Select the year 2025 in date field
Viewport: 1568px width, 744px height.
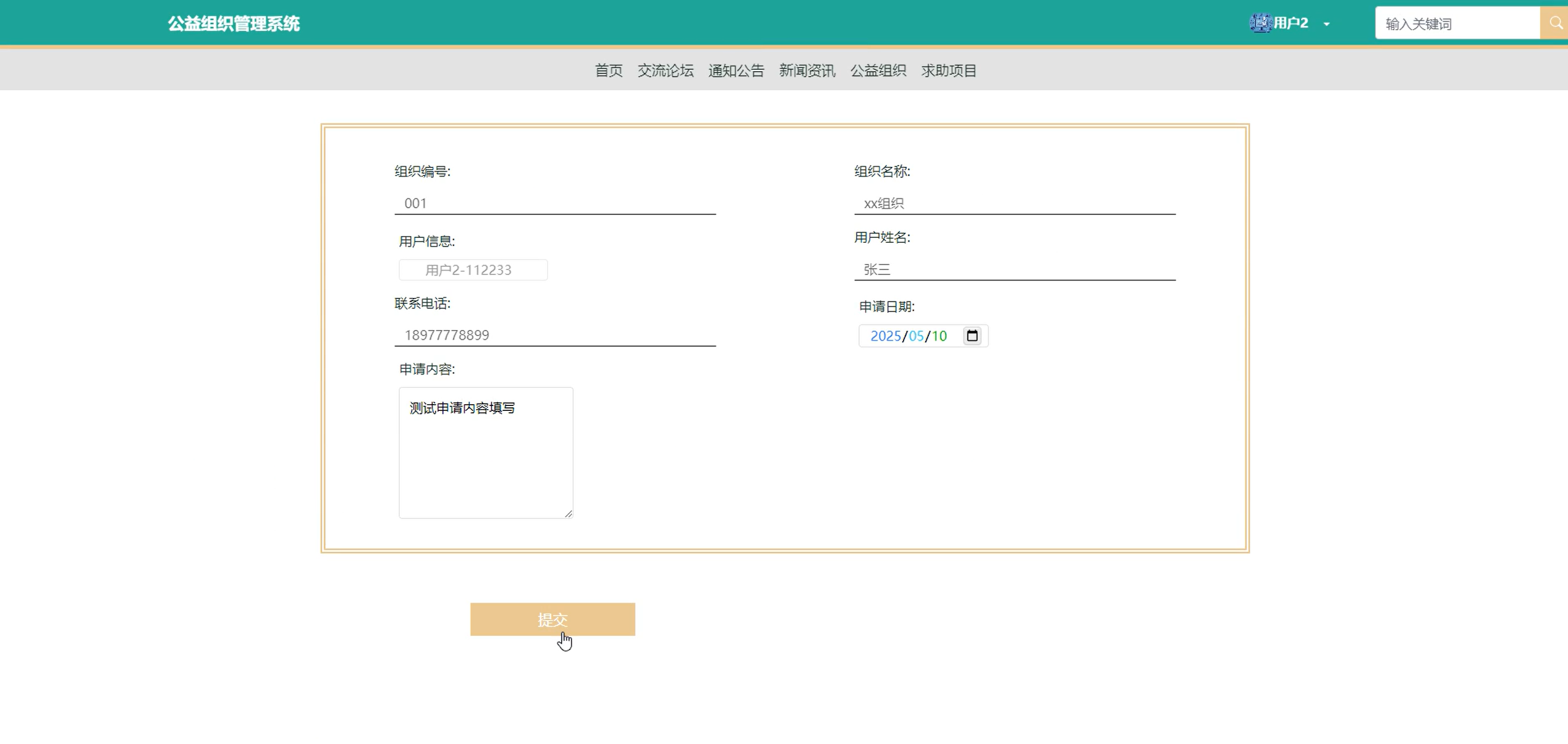pos(884,336)
